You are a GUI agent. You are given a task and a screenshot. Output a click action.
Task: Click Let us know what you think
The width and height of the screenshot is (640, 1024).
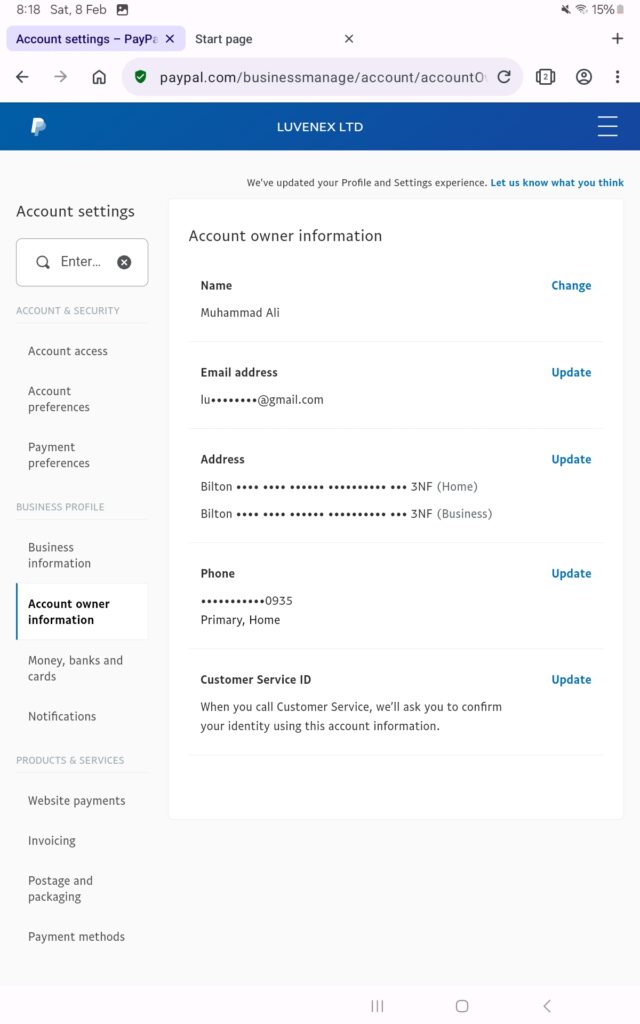coord(556,183)
